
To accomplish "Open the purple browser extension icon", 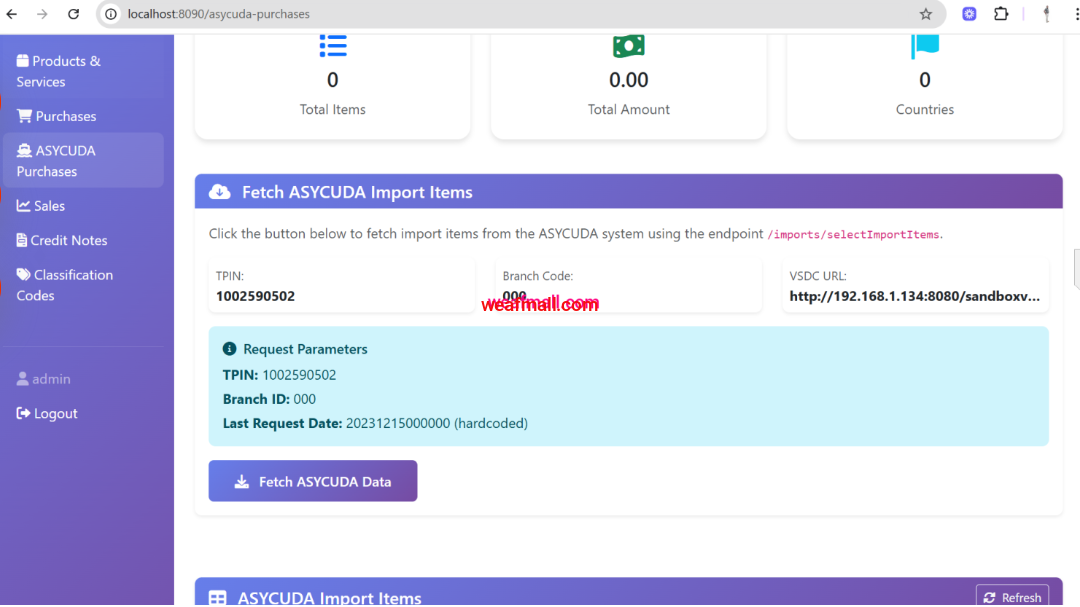I will point(969,14).
